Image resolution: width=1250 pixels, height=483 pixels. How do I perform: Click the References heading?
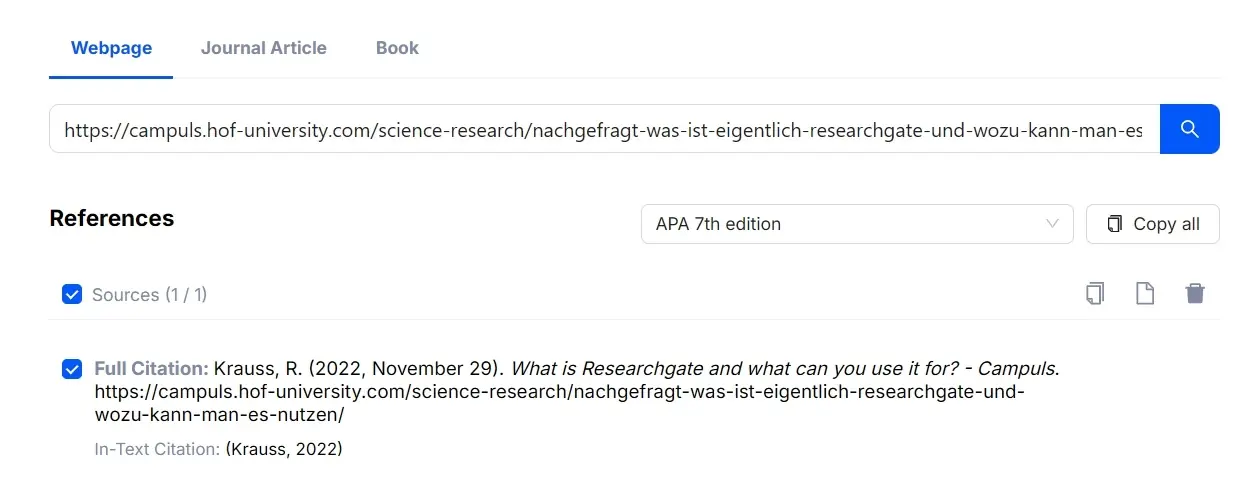[112, 219]
